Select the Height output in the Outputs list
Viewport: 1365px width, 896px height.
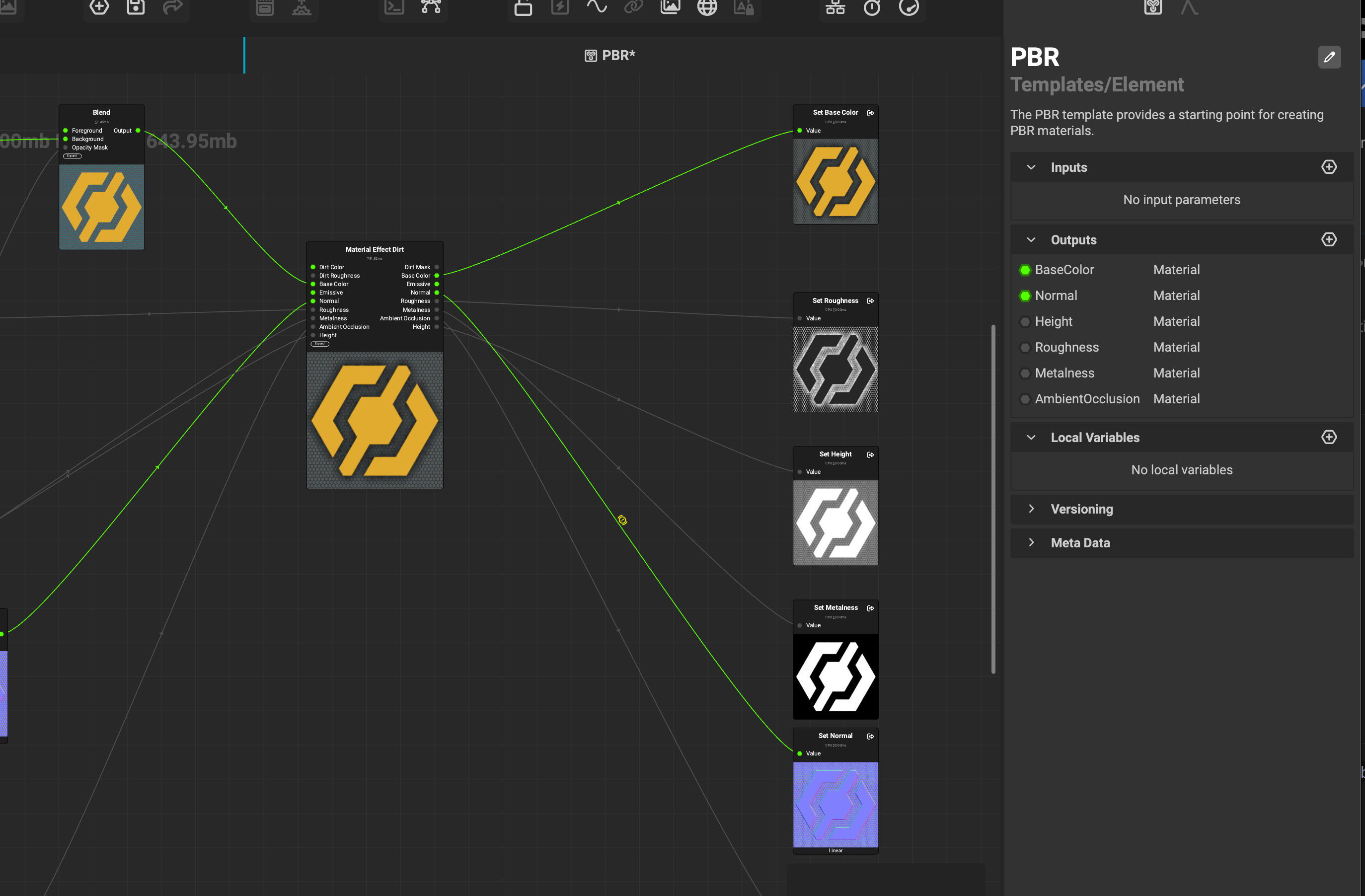click(x=1182, y=321)
